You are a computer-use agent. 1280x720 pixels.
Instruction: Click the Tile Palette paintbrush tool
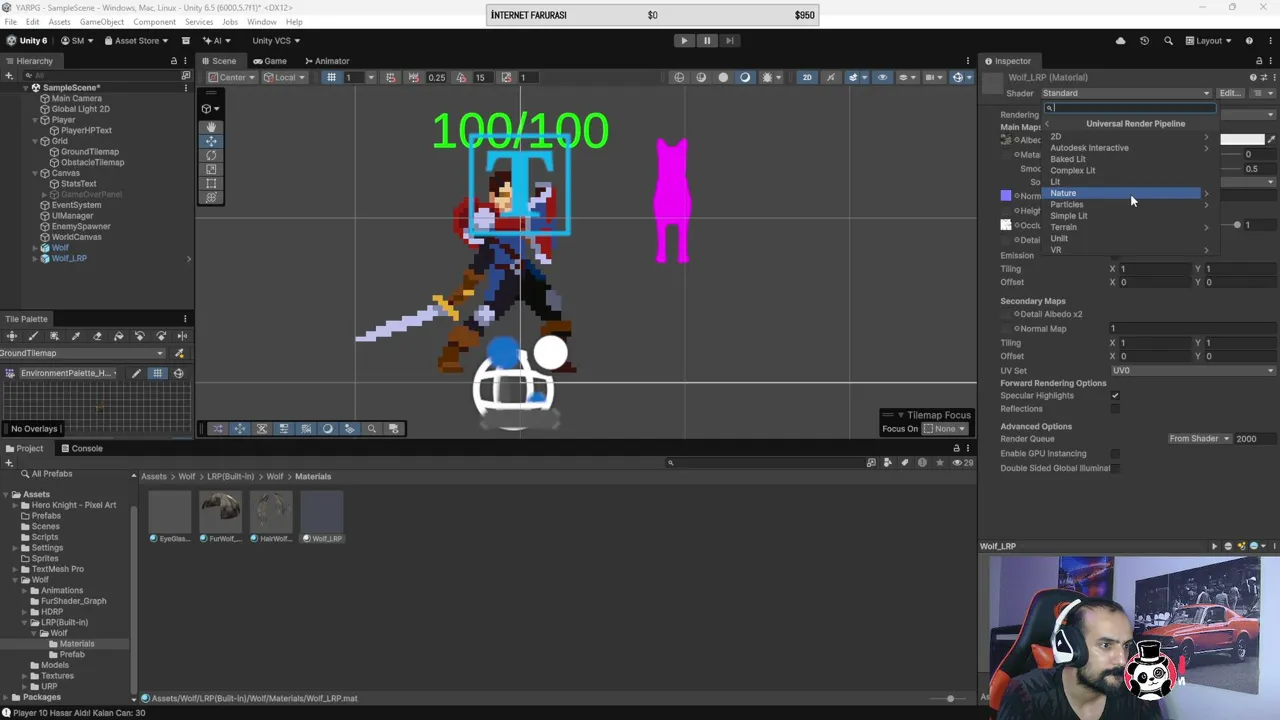coord(33,336)
